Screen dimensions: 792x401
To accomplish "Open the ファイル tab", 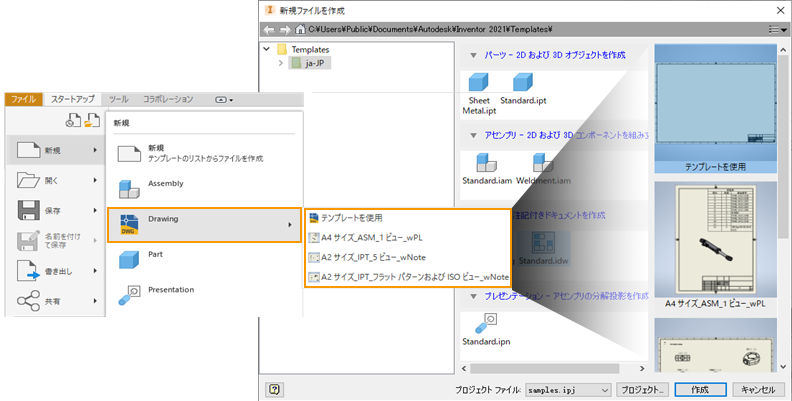I will point(23,99).
